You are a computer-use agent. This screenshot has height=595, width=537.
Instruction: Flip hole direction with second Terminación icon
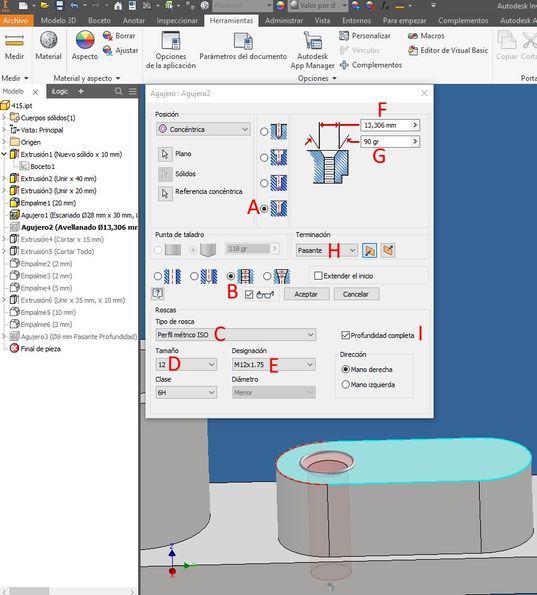click(388, 250)
